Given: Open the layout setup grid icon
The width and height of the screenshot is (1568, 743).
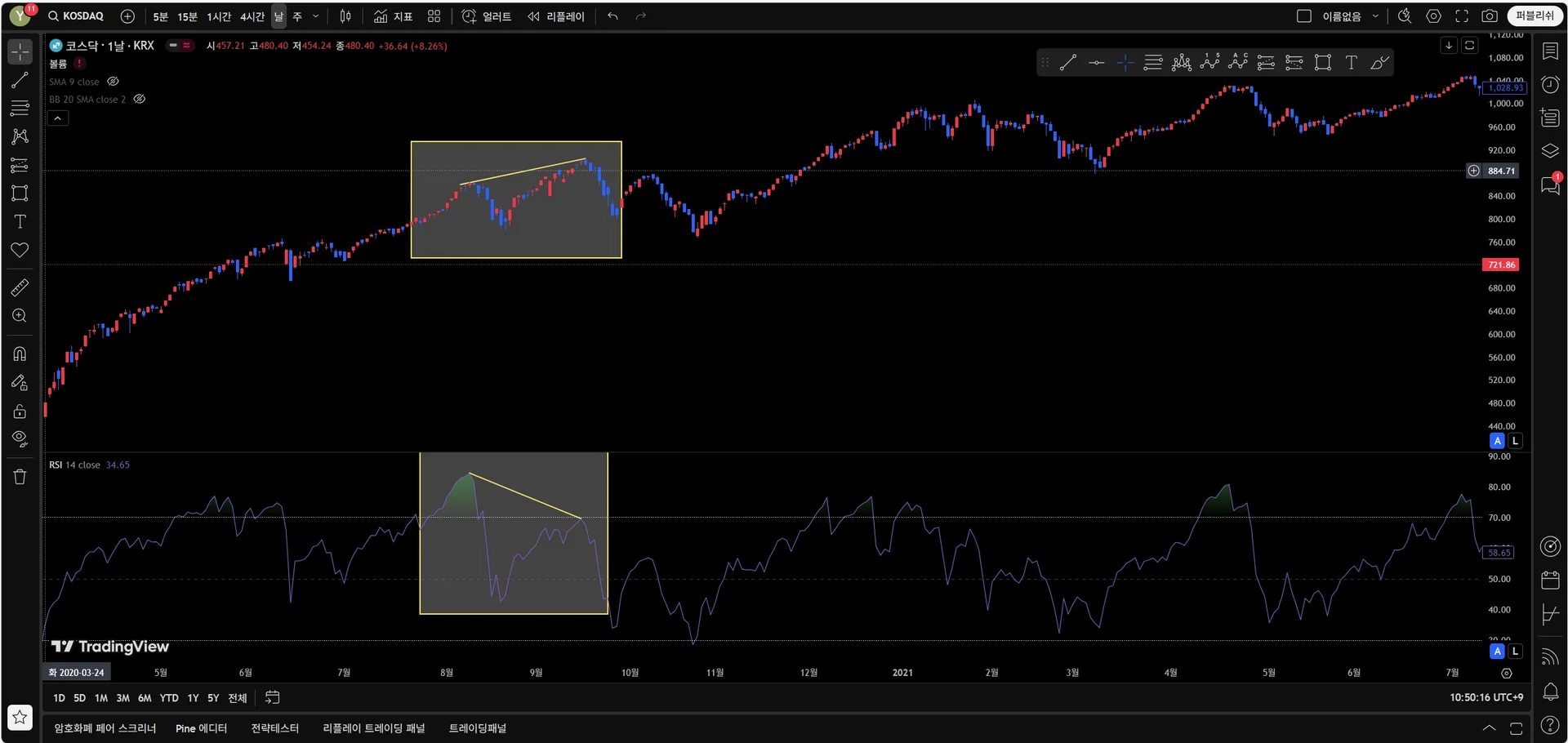Looking at the screenshot, I should pyautogui.click(x=434, y=16).
